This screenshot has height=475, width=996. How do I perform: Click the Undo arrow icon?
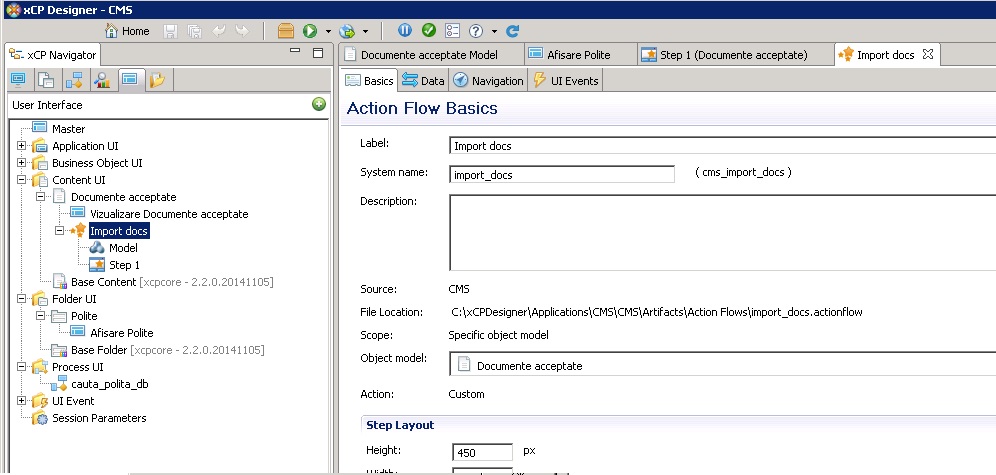tap(219, 30)
